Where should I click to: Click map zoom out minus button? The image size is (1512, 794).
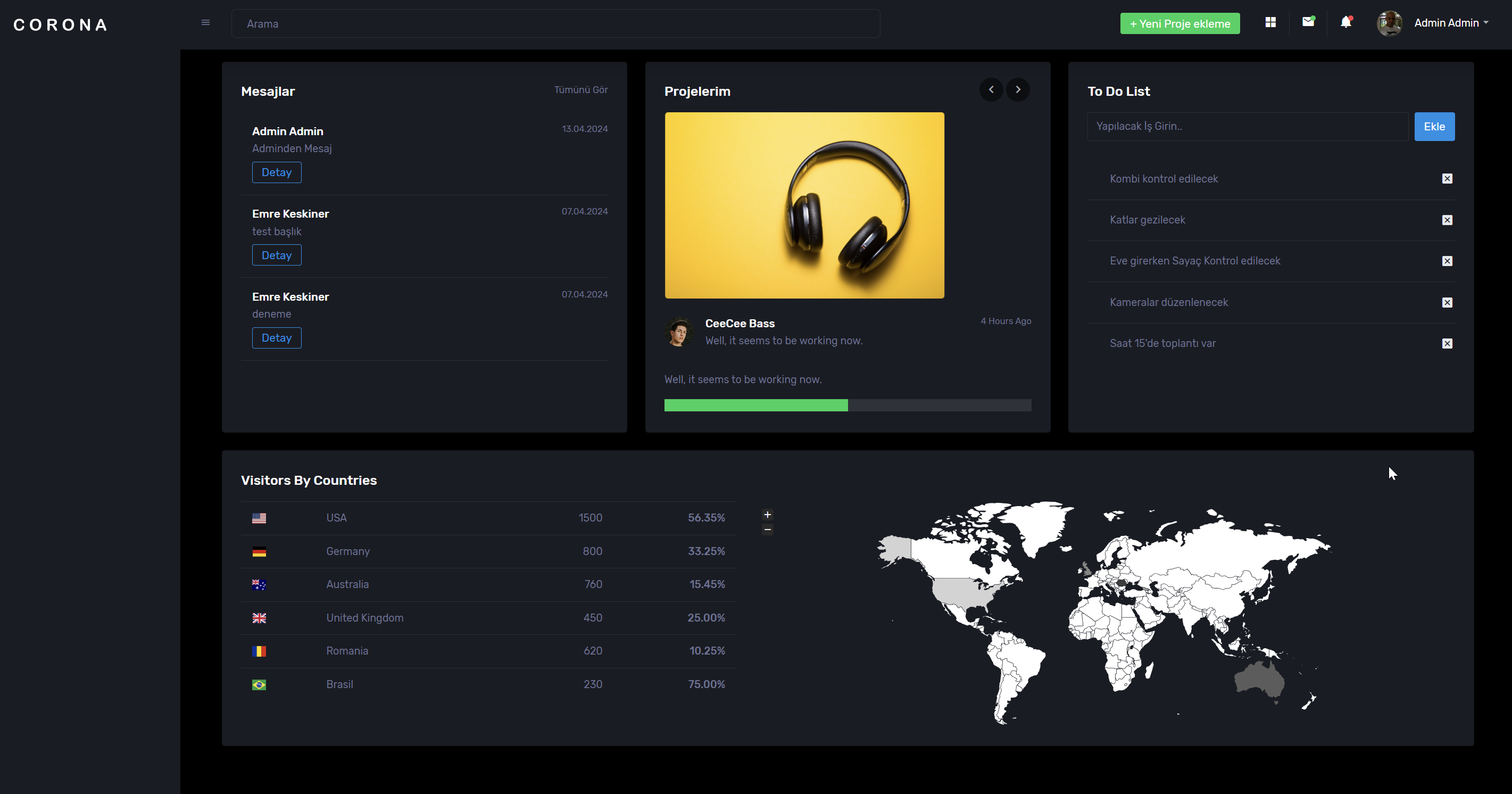[x=767, y=530]
